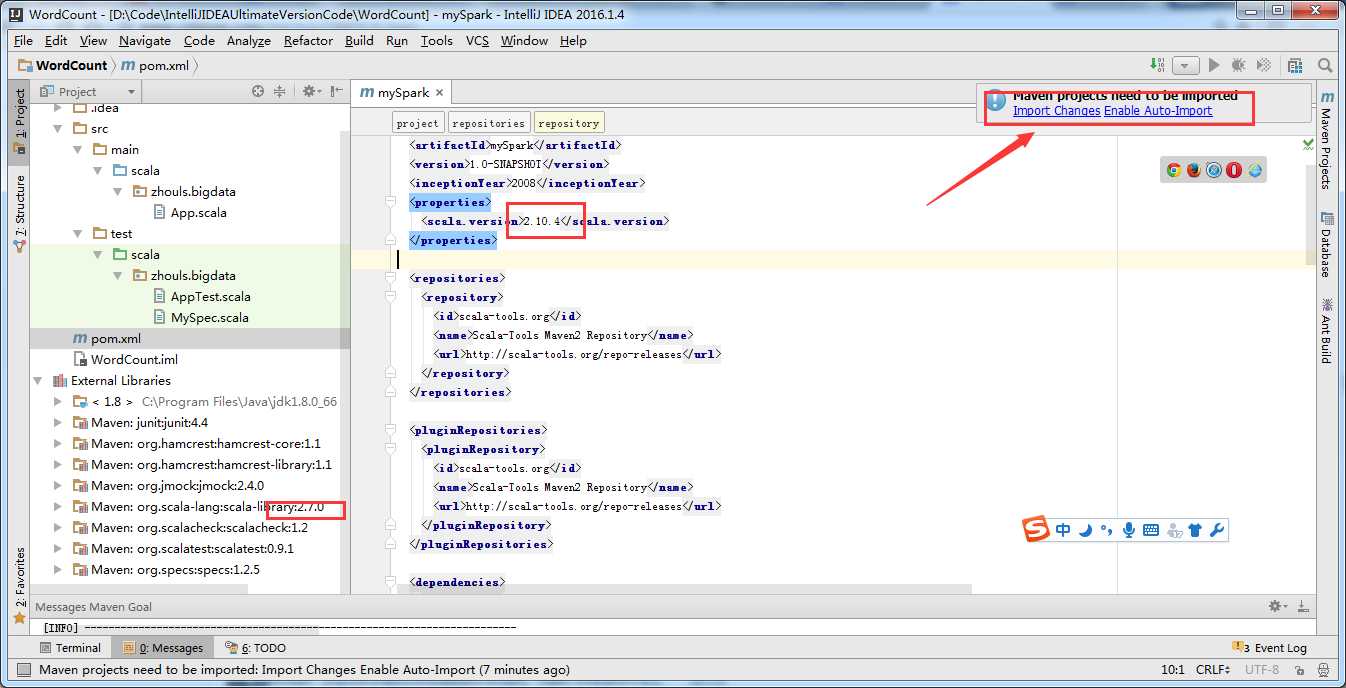Toggle the 1: Project tool window
Image resolution: width=1346 pixels, height=688 pixels.
tap(19, 121)
